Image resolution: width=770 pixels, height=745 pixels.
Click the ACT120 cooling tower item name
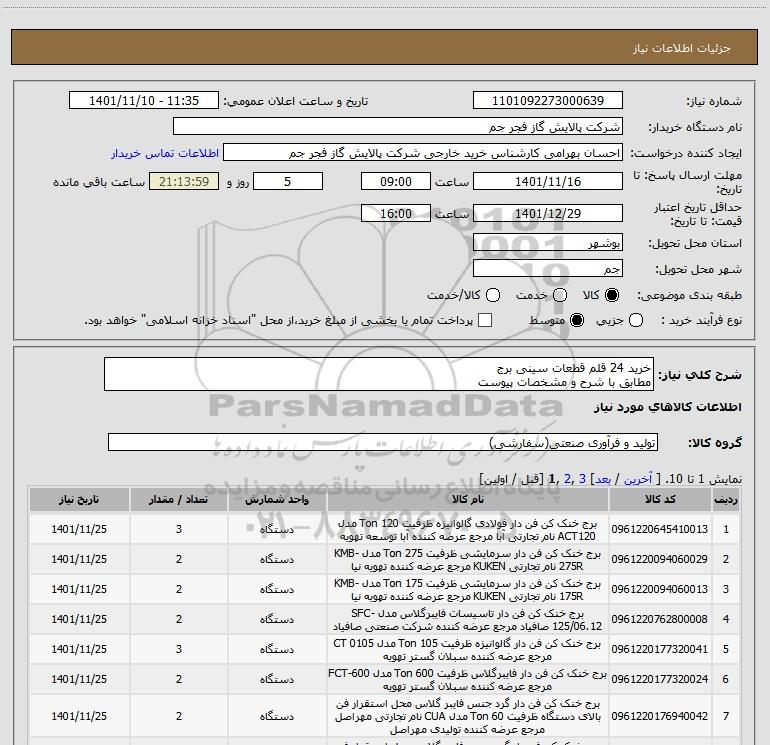468,530
